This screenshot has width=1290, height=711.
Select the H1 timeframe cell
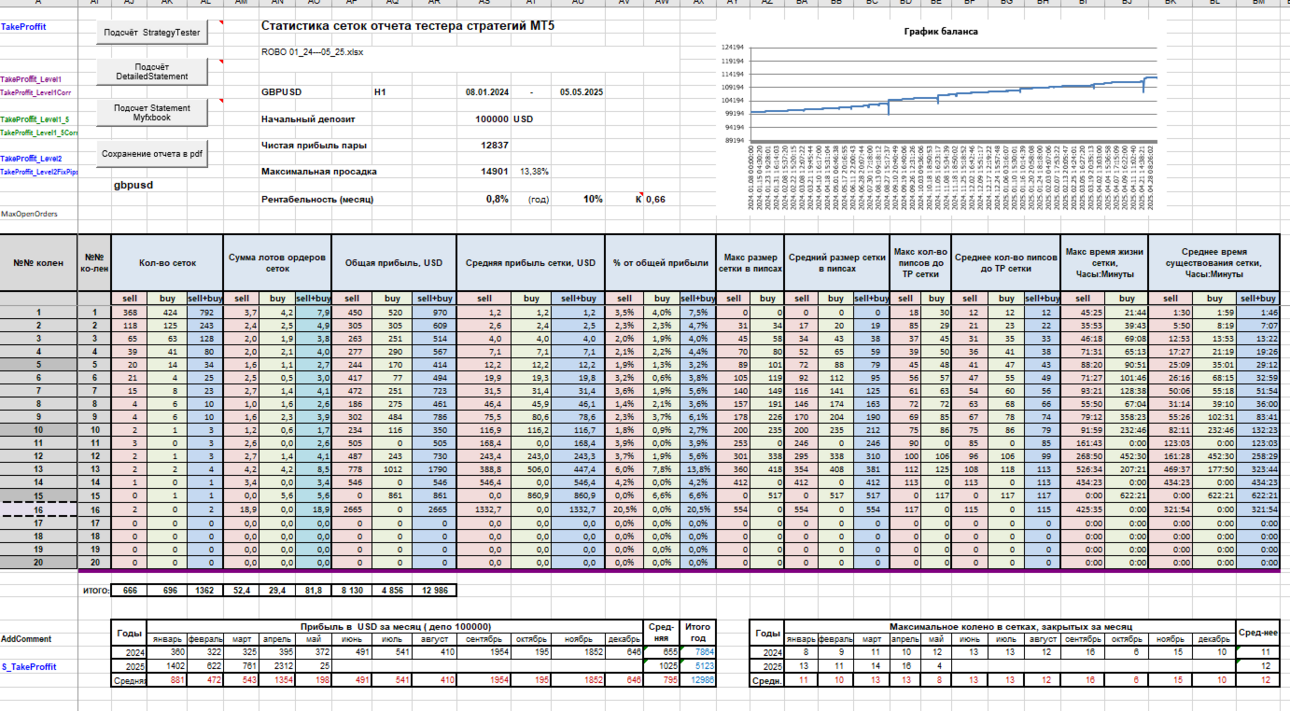pos(380,92)
